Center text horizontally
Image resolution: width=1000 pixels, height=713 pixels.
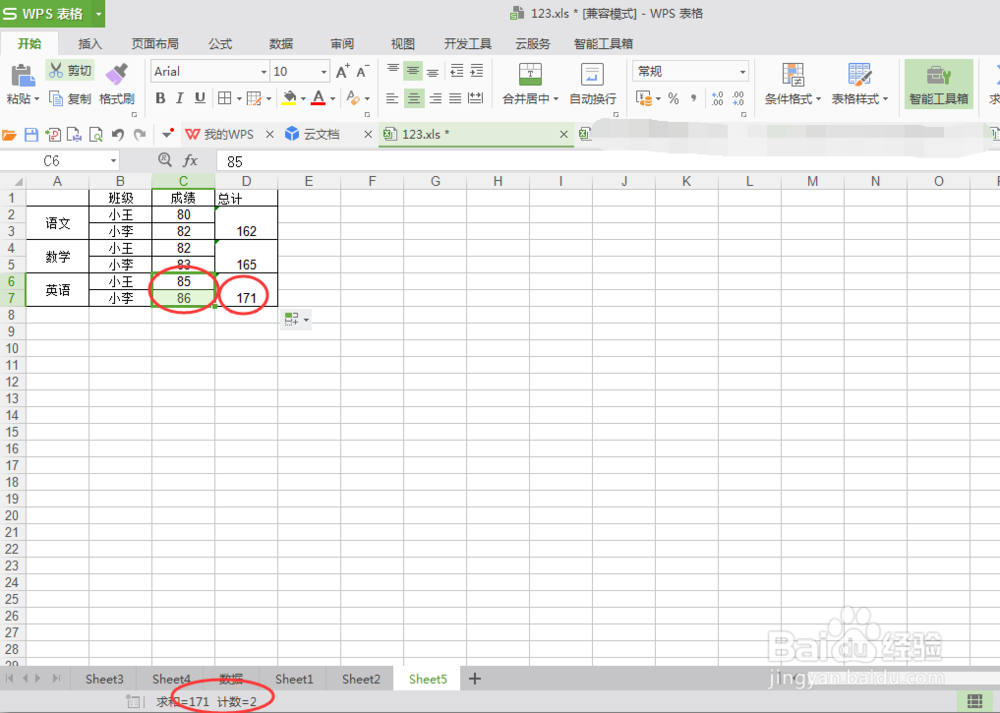[x=414, y=98]
